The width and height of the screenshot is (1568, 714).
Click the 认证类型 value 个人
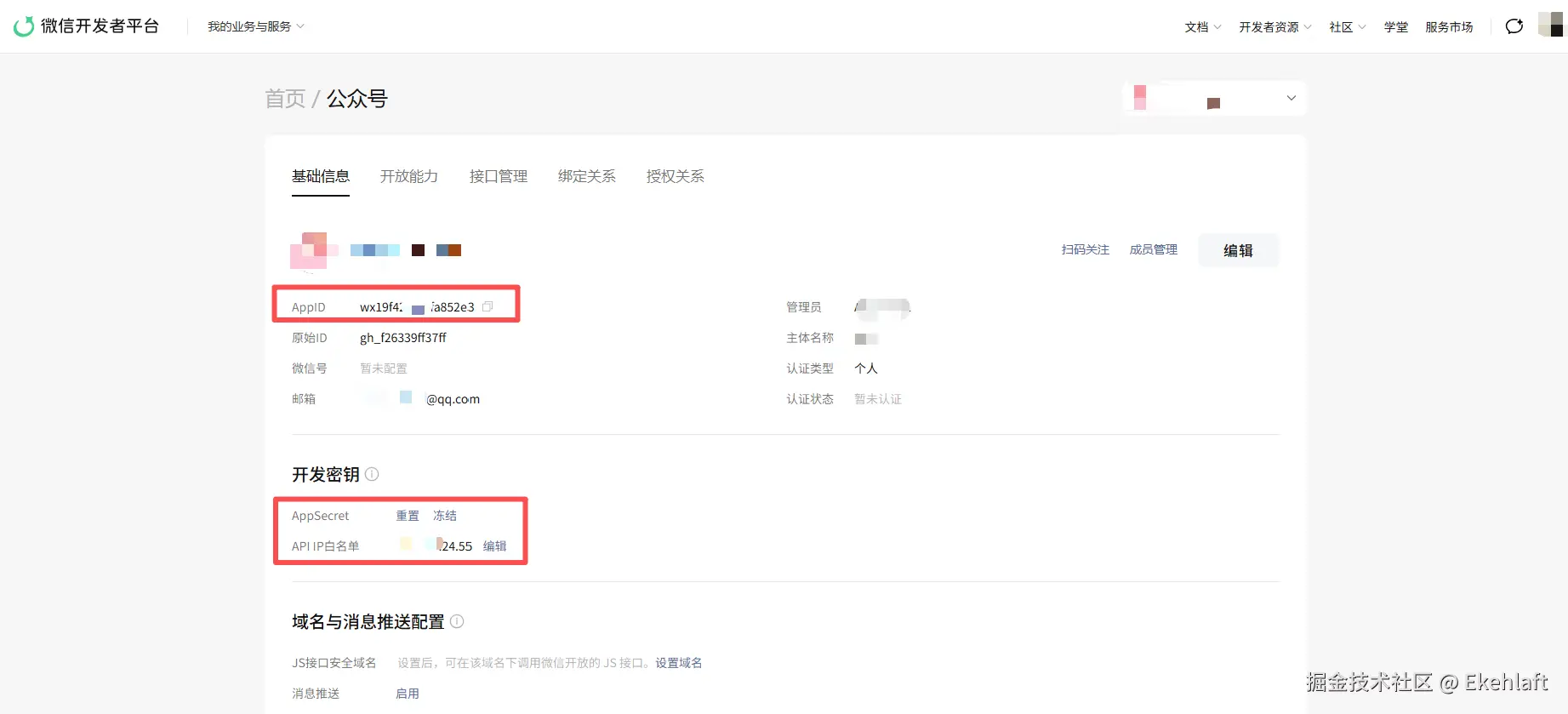click(866, 368)
